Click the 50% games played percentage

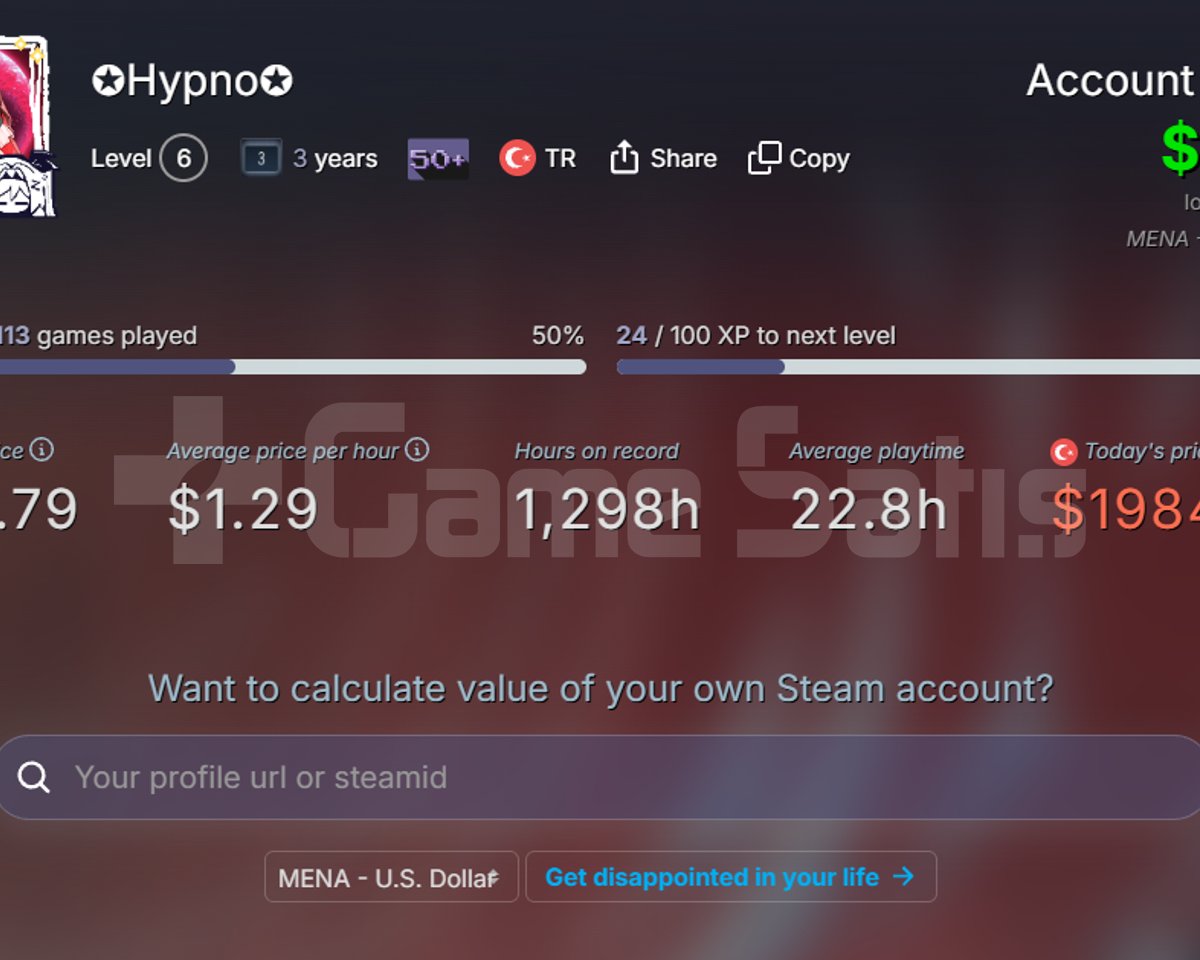(x=558, y=335)
